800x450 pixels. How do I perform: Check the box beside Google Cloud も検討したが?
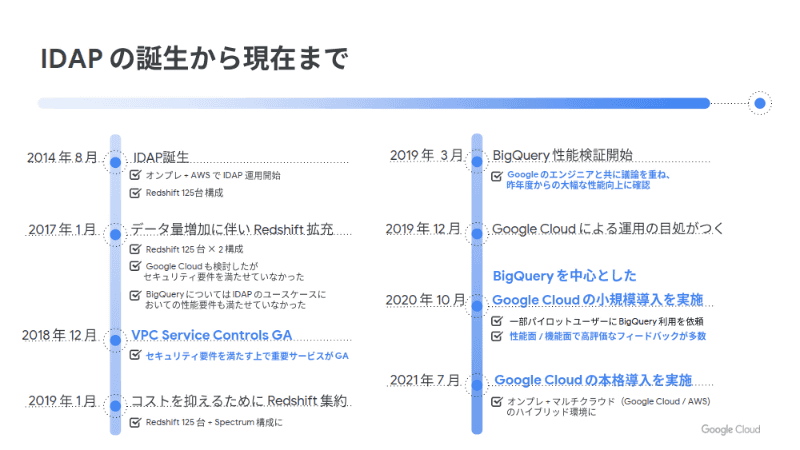point(135,266)
